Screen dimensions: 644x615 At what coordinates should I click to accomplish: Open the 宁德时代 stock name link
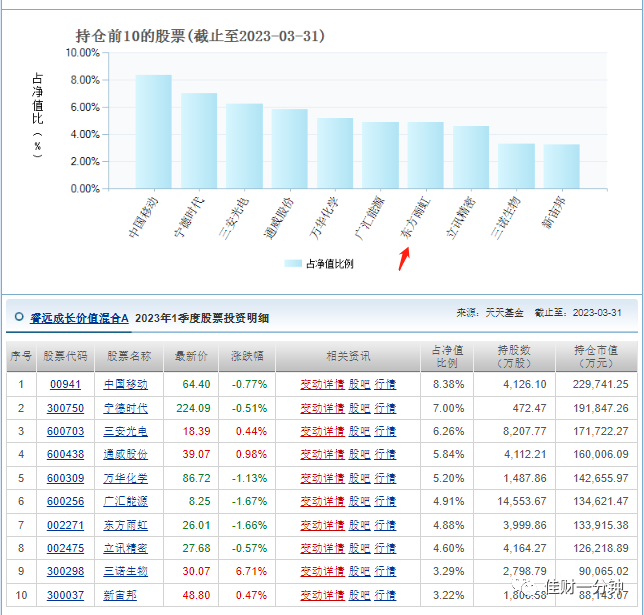[x=125, y=408]
